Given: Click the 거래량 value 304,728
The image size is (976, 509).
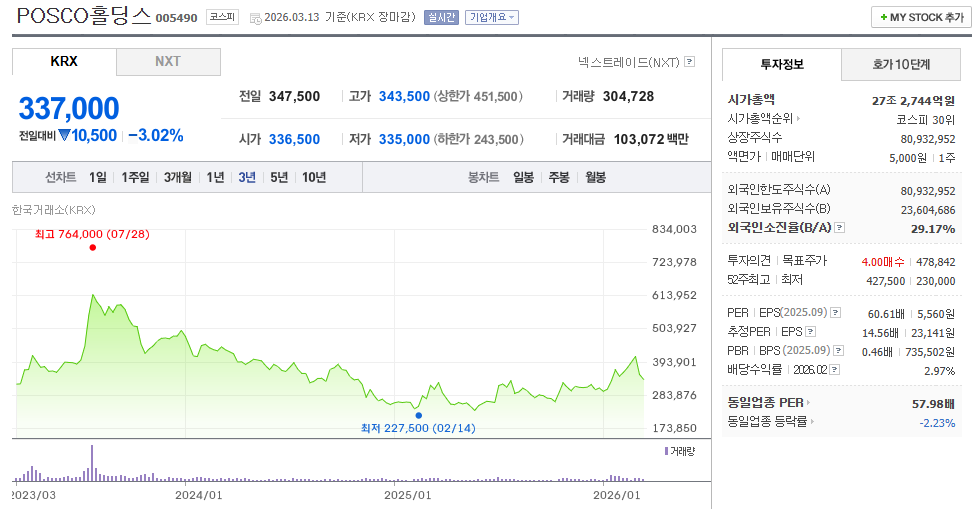Looking at the screenshot, I should click(x=629, y=96).
